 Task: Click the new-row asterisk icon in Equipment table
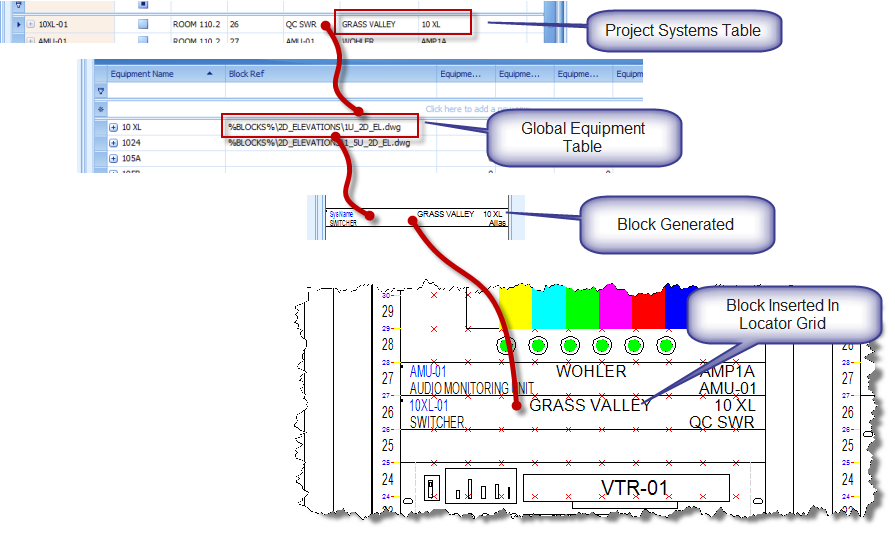click(101, 108)
